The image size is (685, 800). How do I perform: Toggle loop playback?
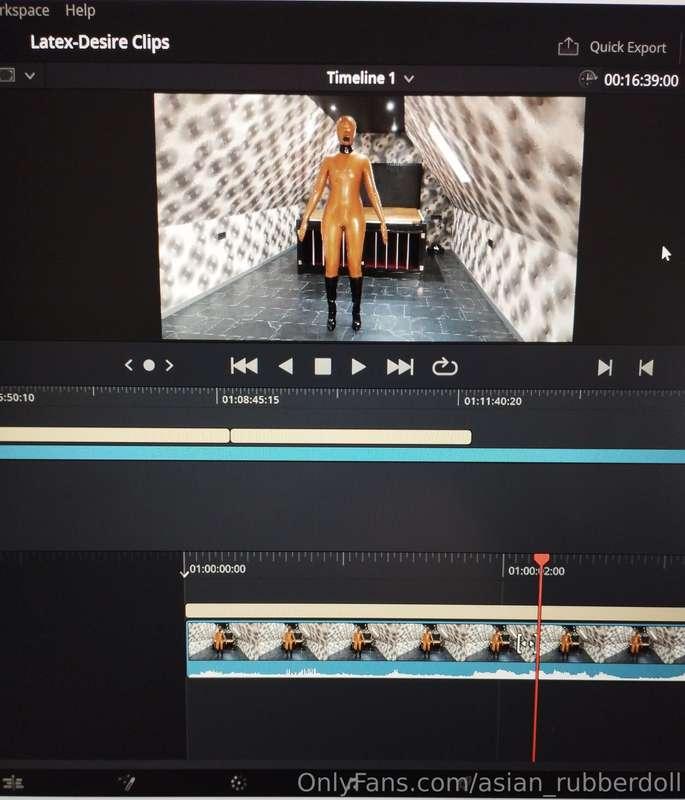(445, 366)
